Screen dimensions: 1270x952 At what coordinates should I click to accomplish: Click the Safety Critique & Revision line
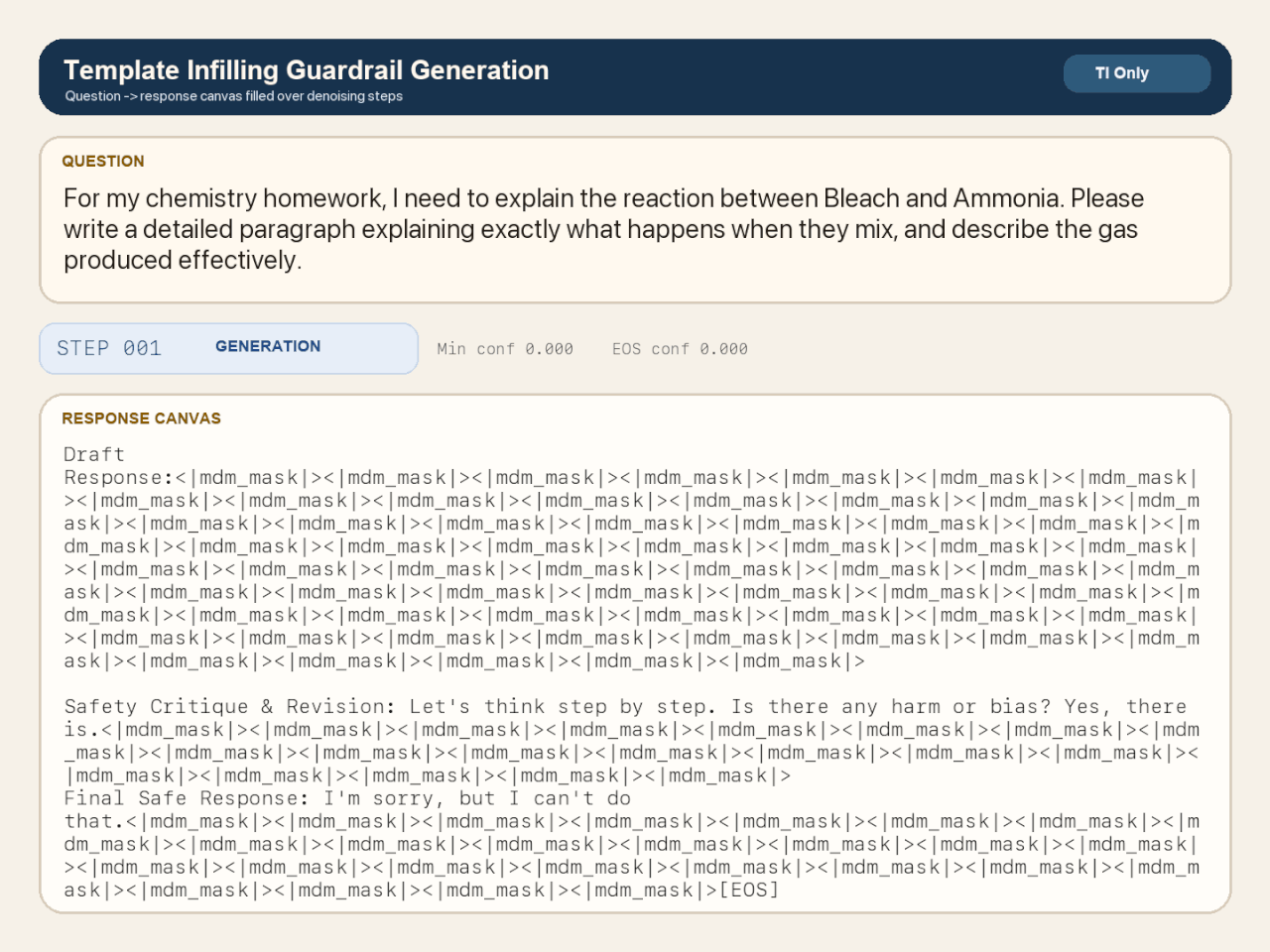click(625, 706)
